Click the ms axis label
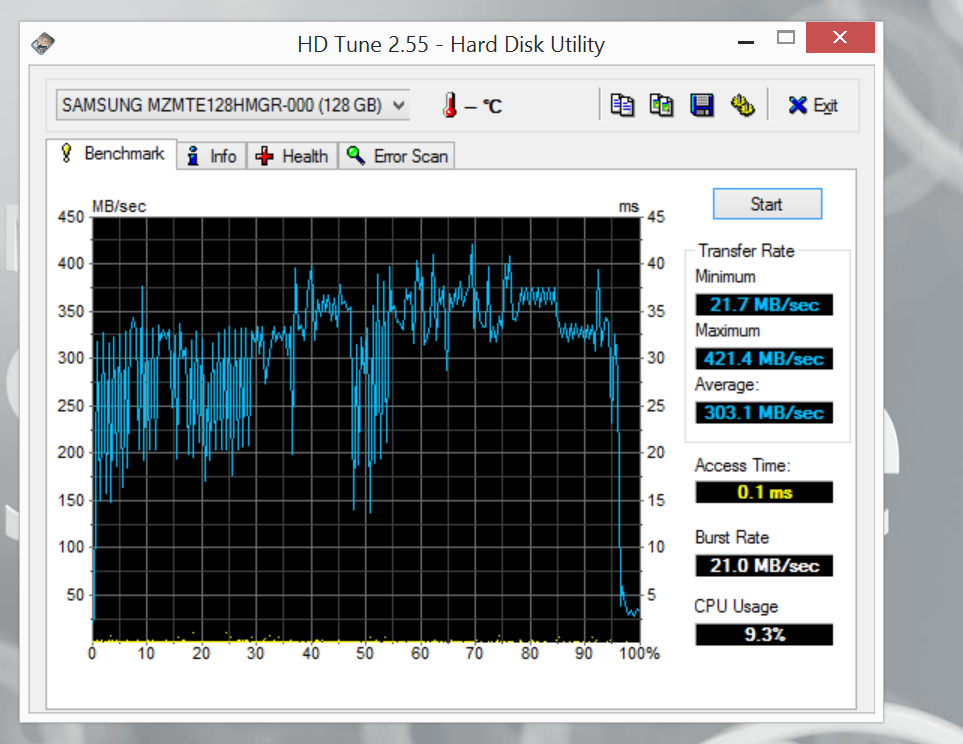 629,207
